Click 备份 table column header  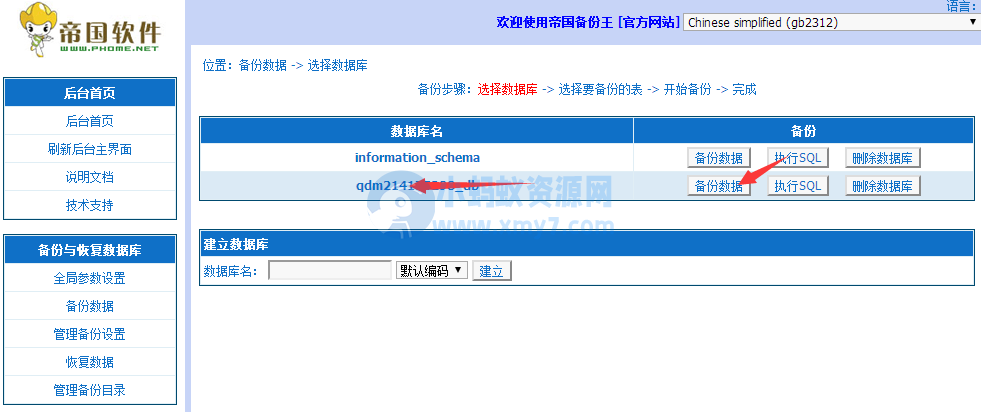pos(803,131)
